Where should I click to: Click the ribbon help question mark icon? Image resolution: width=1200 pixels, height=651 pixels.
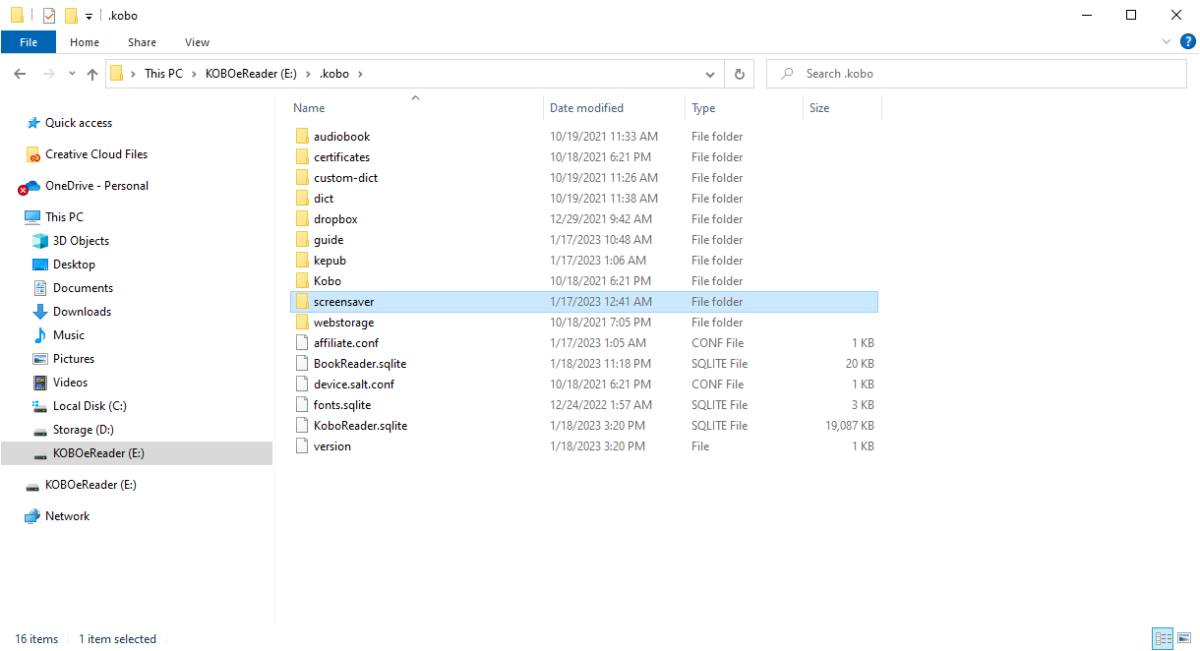1186,42
